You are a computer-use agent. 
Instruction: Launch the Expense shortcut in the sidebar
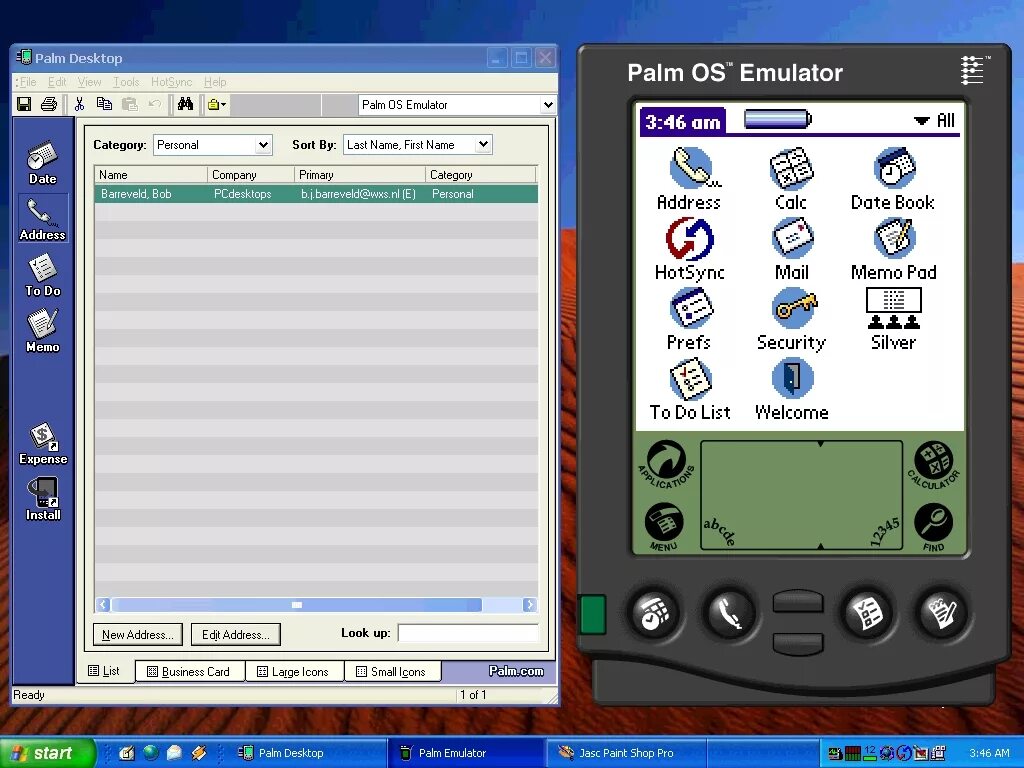click(x=42, y=444)
